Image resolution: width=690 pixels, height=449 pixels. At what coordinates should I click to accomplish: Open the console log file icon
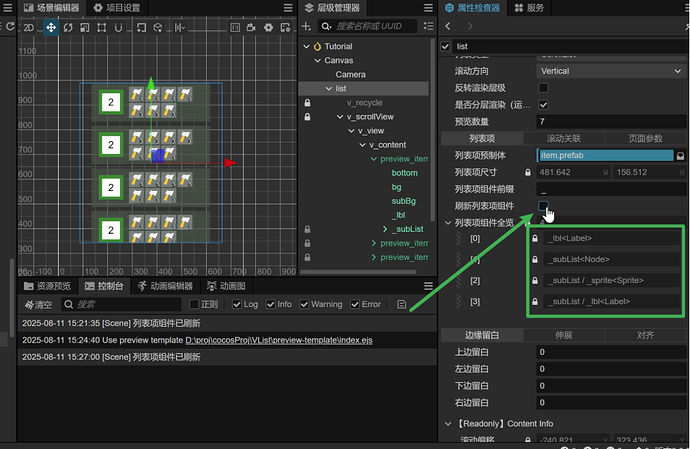click(401, 304)
